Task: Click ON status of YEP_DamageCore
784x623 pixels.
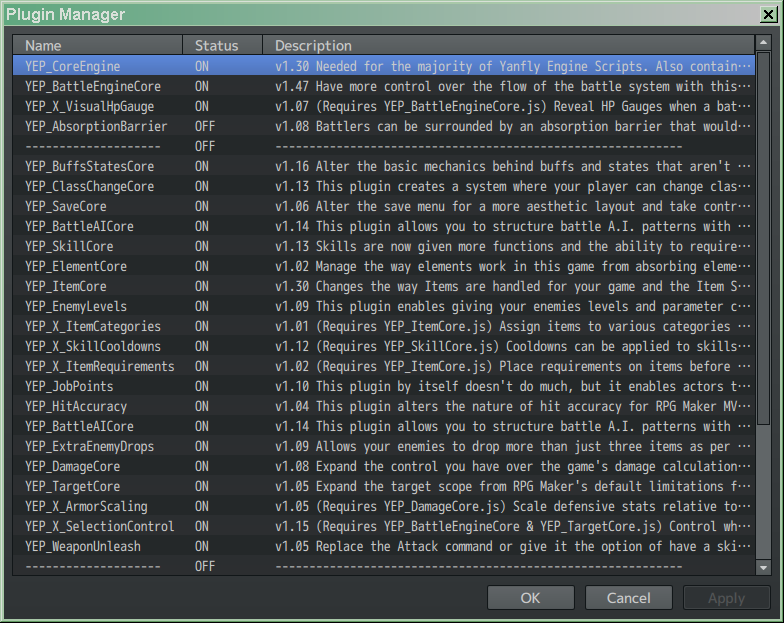Action: click(202, 466)
